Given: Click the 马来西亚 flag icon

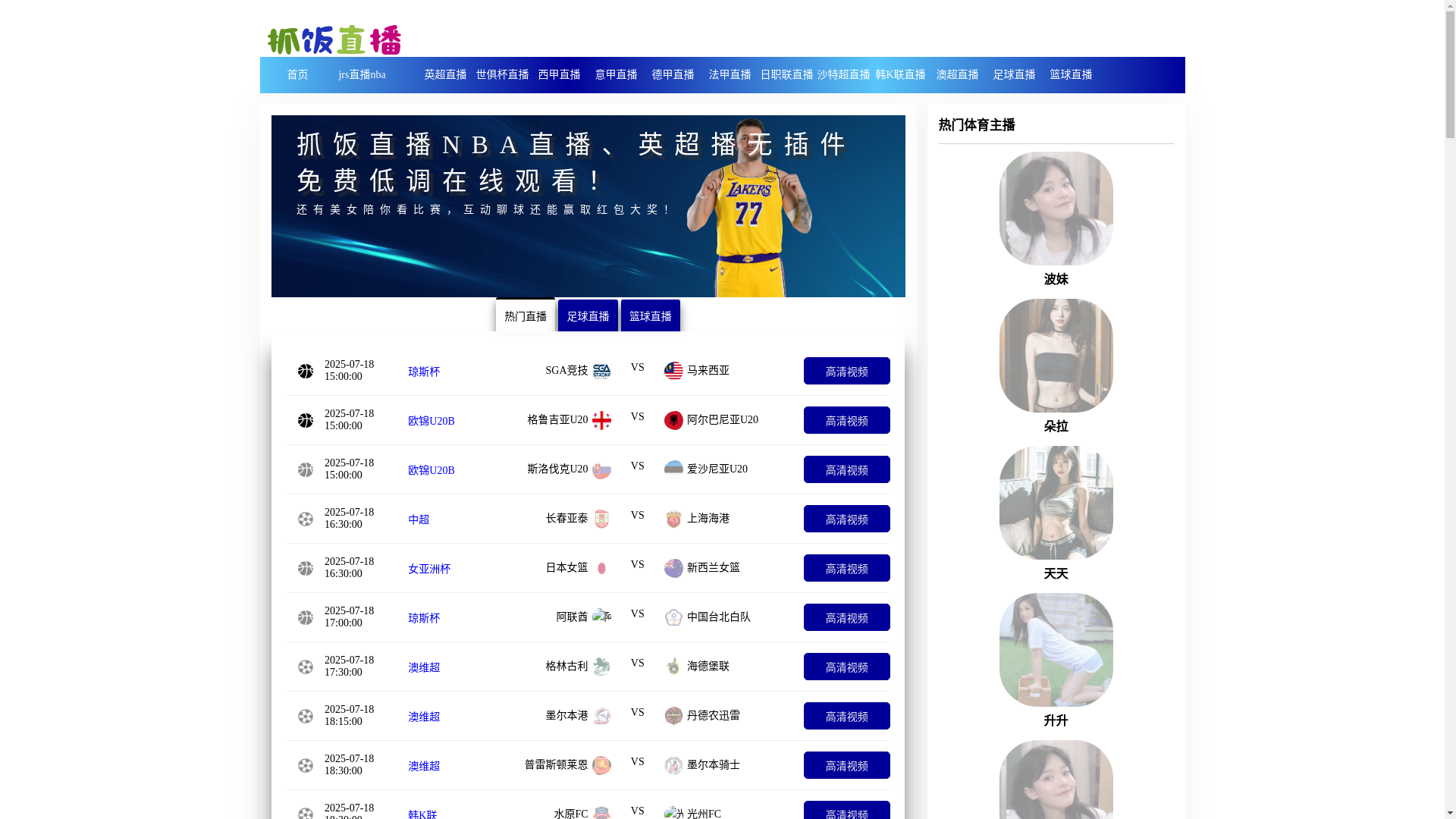Looking at the screenshot, I should (673, 371).
